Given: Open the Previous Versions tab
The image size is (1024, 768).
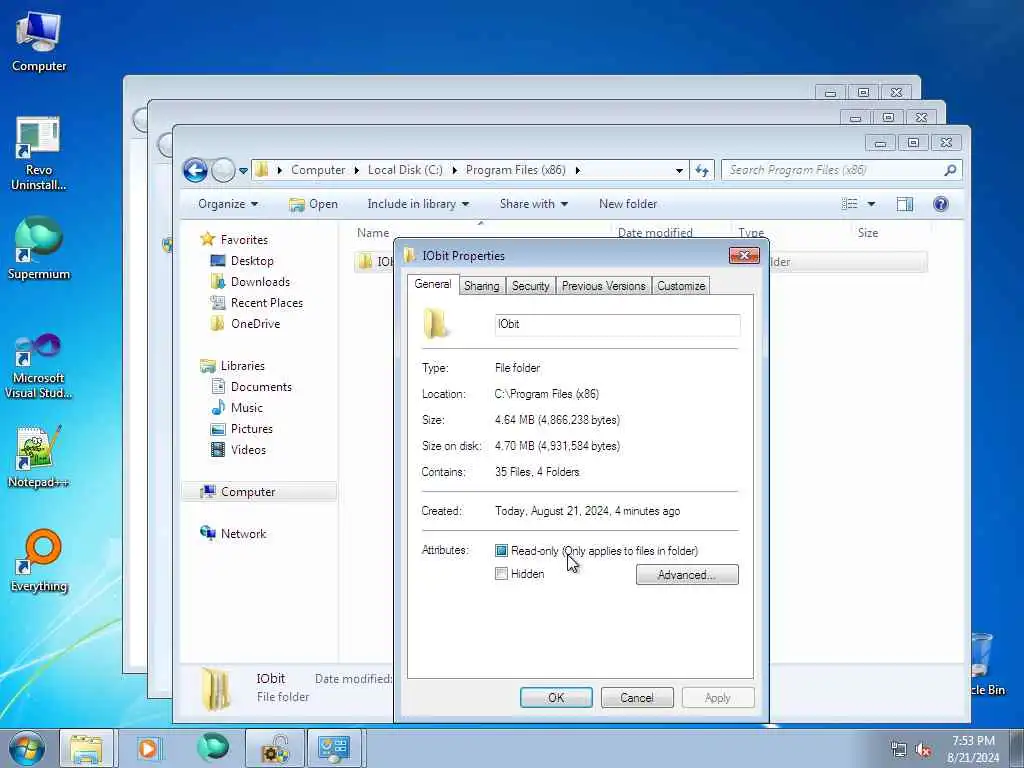Looking at the screenshot, I should [x=603, y=286].
